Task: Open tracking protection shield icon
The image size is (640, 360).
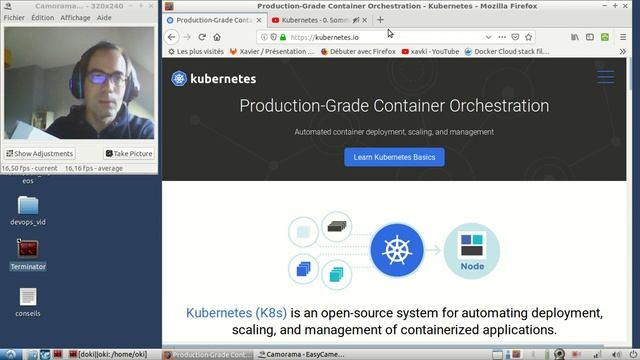Action: click(x=273, y=37)
